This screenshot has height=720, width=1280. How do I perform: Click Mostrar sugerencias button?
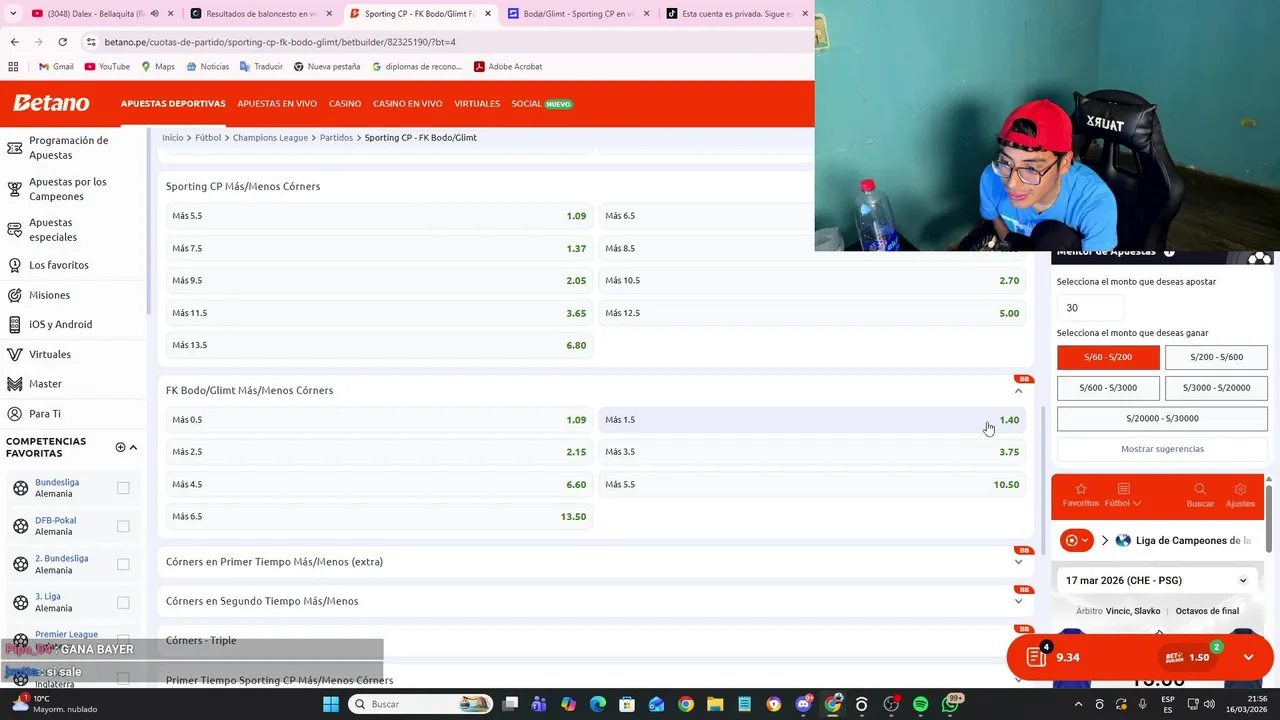tap(1162, 449)
